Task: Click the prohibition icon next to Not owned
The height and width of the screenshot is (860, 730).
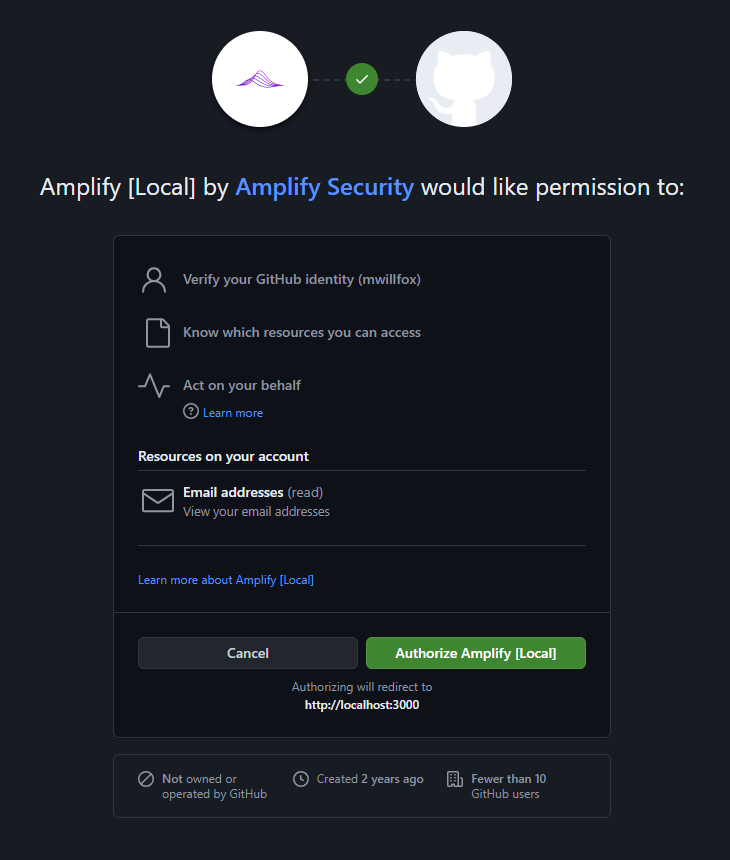Action: click(x=148, y=778)
